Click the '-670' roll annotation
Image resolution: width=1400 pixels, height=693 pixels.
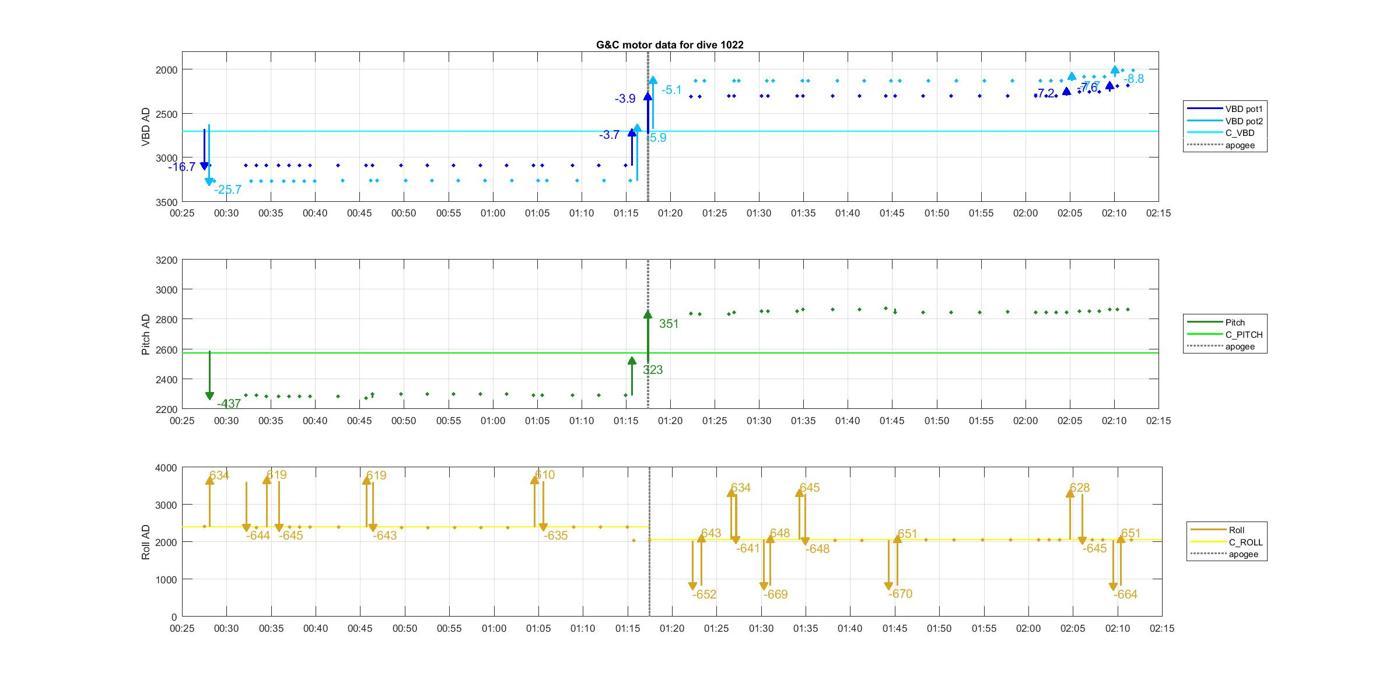[901, 594]
